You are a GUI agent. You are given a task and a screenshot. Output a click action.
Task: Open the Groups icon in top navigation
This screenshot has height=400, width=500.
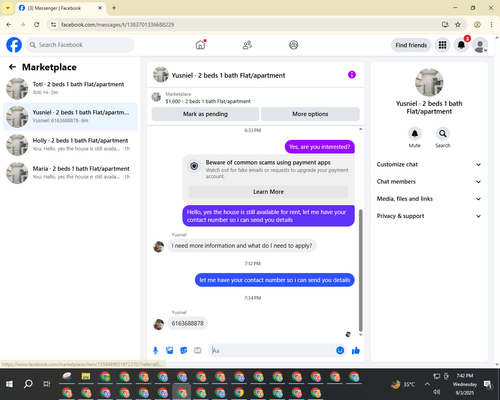coord(294,45)
